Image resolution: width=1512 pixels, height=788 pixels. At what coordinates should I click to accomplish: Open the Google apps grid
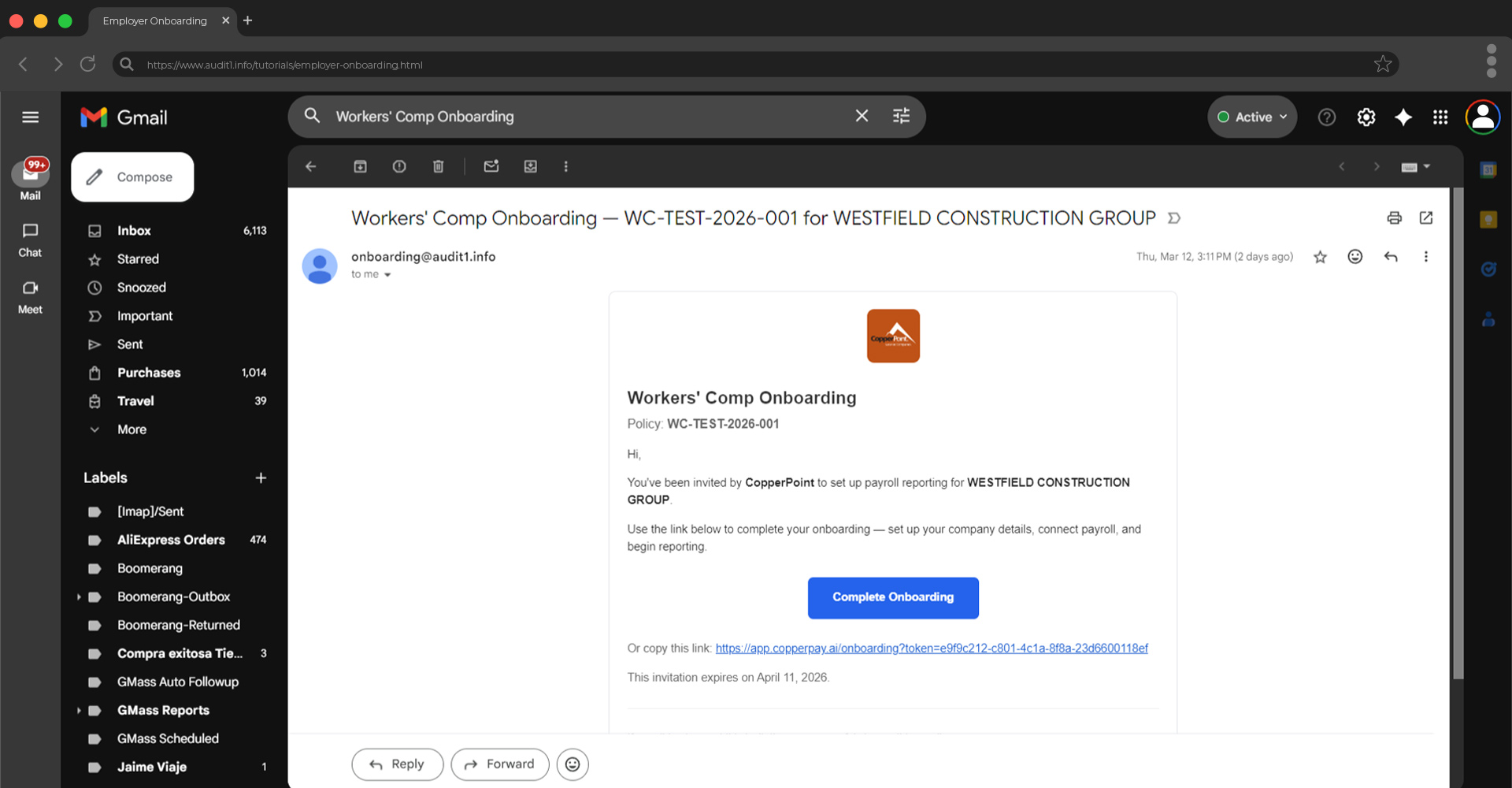[x=1441, y=117]
